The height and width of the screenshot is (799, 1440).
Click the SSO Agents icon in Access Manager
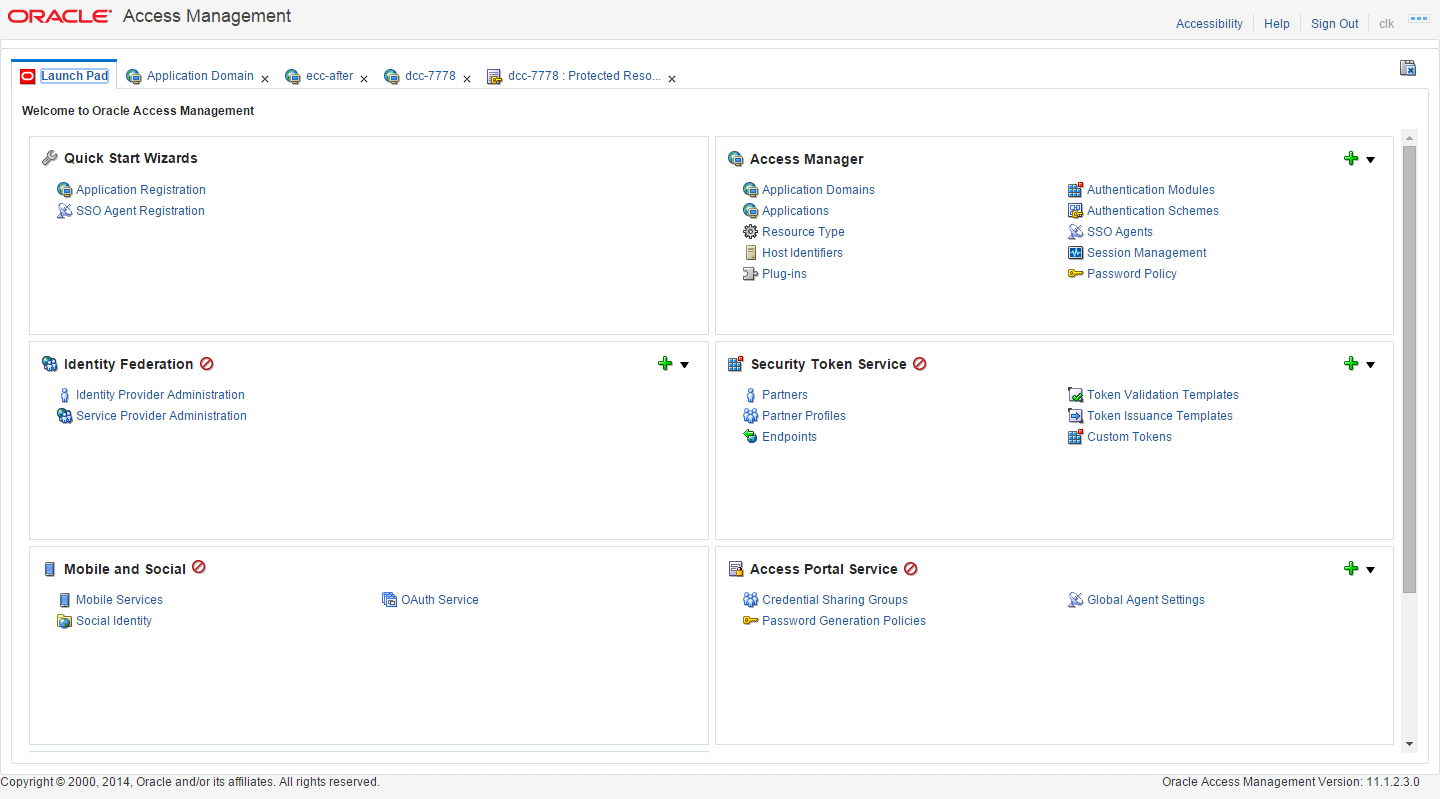pos(1075,232)
